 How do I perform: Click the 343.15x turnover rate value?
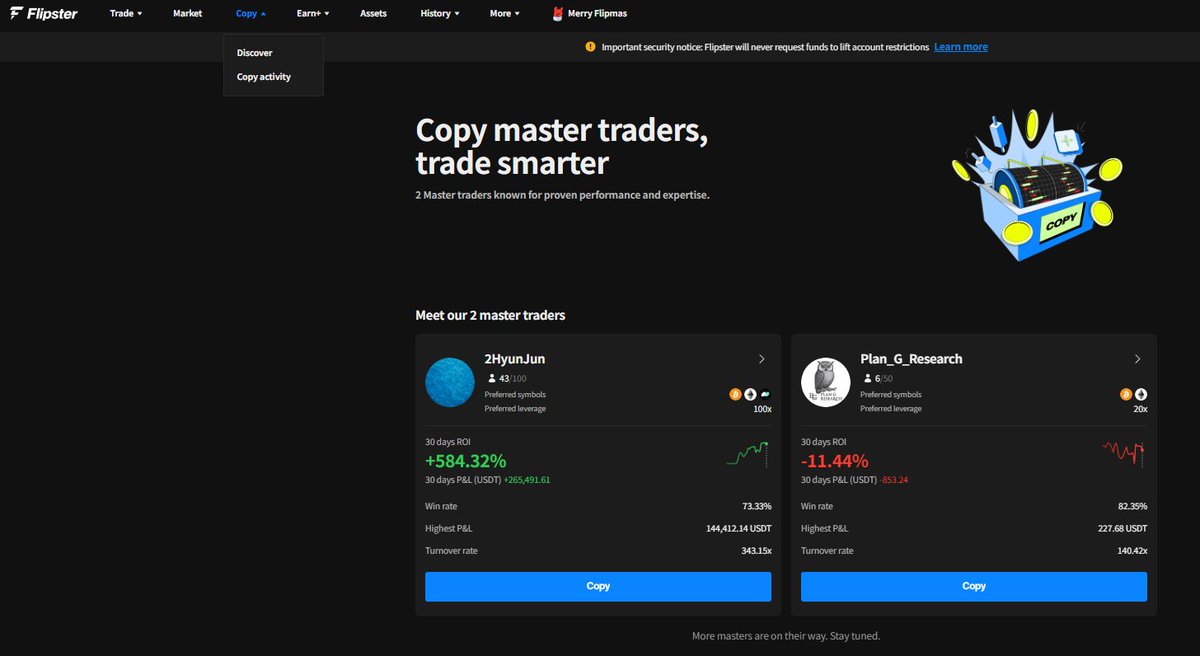(x=755, y=551)
